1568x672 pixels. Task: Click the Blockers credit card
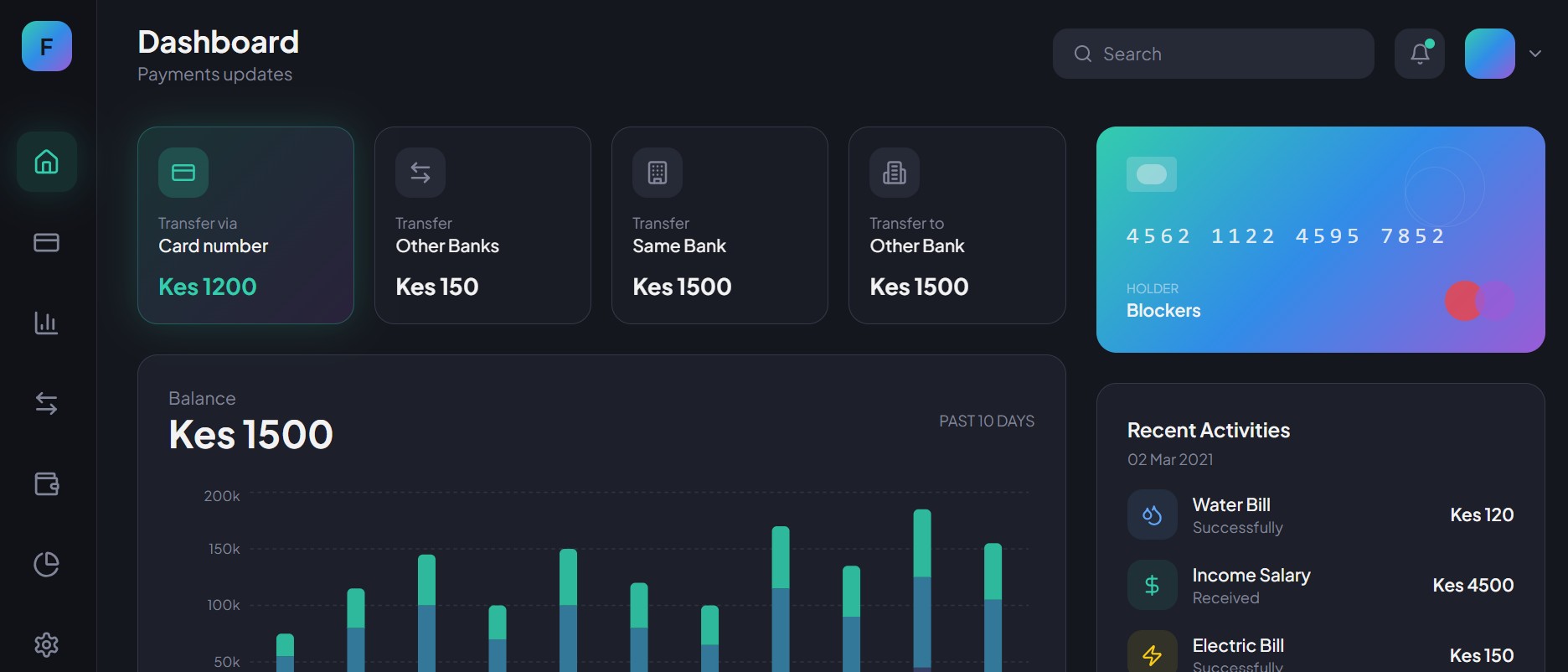[x=1320, y=240]
